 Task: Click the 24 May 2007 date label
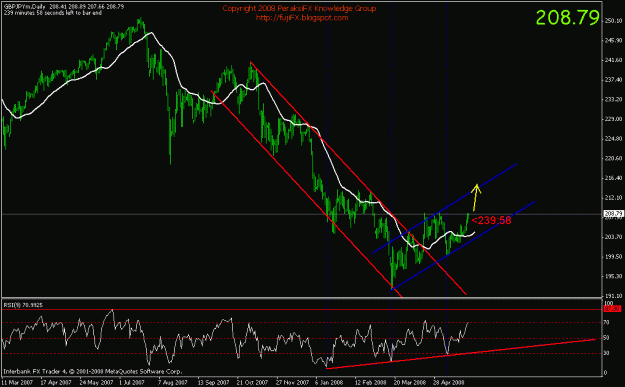[x=96, y=382]
